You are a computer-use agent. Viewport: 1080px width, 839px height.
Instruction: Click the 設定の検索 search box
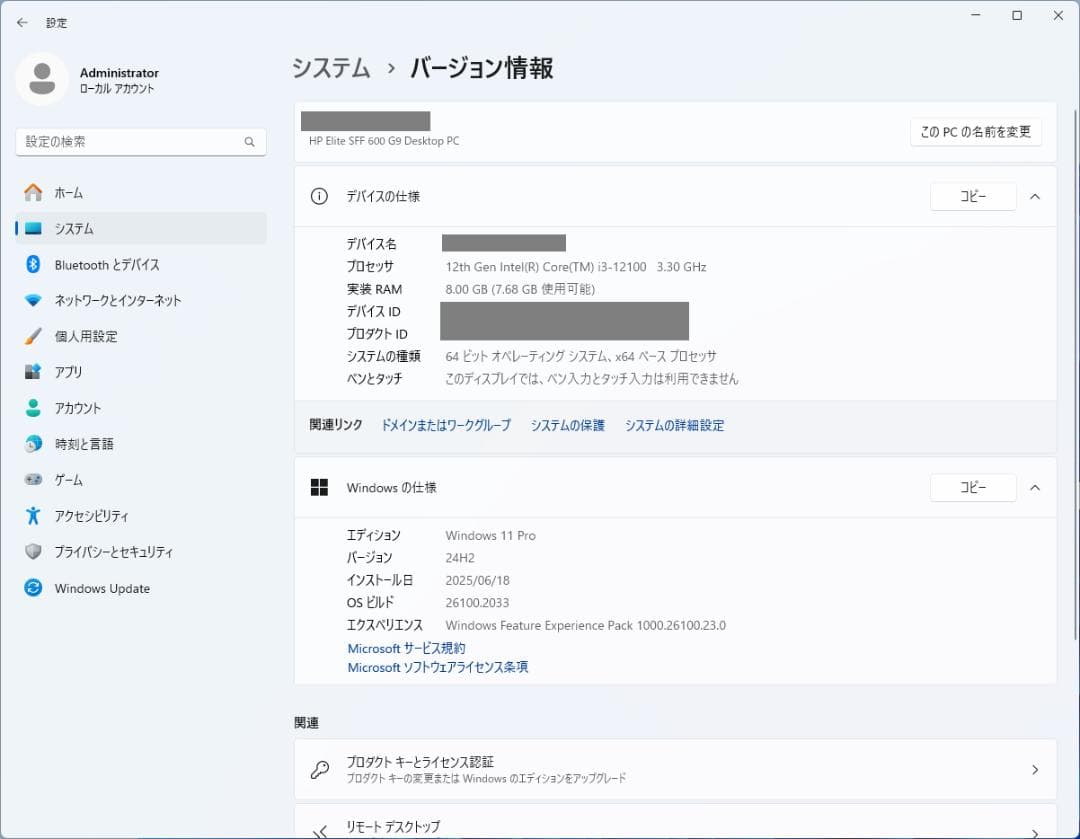pyautogui.click(x=140, y=142)
